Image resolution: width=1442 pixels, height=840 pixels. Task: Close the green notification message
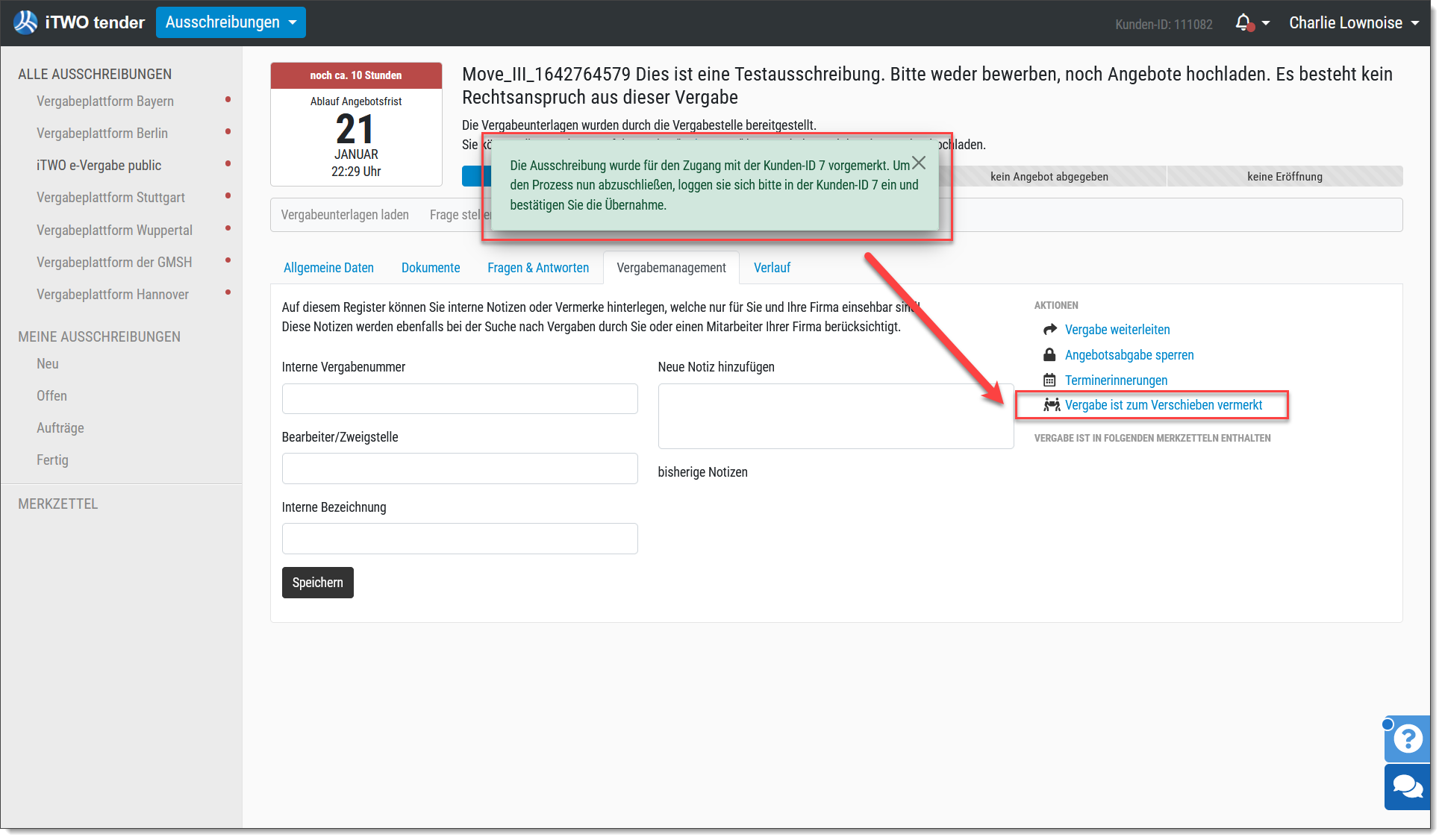pos(919,163)
